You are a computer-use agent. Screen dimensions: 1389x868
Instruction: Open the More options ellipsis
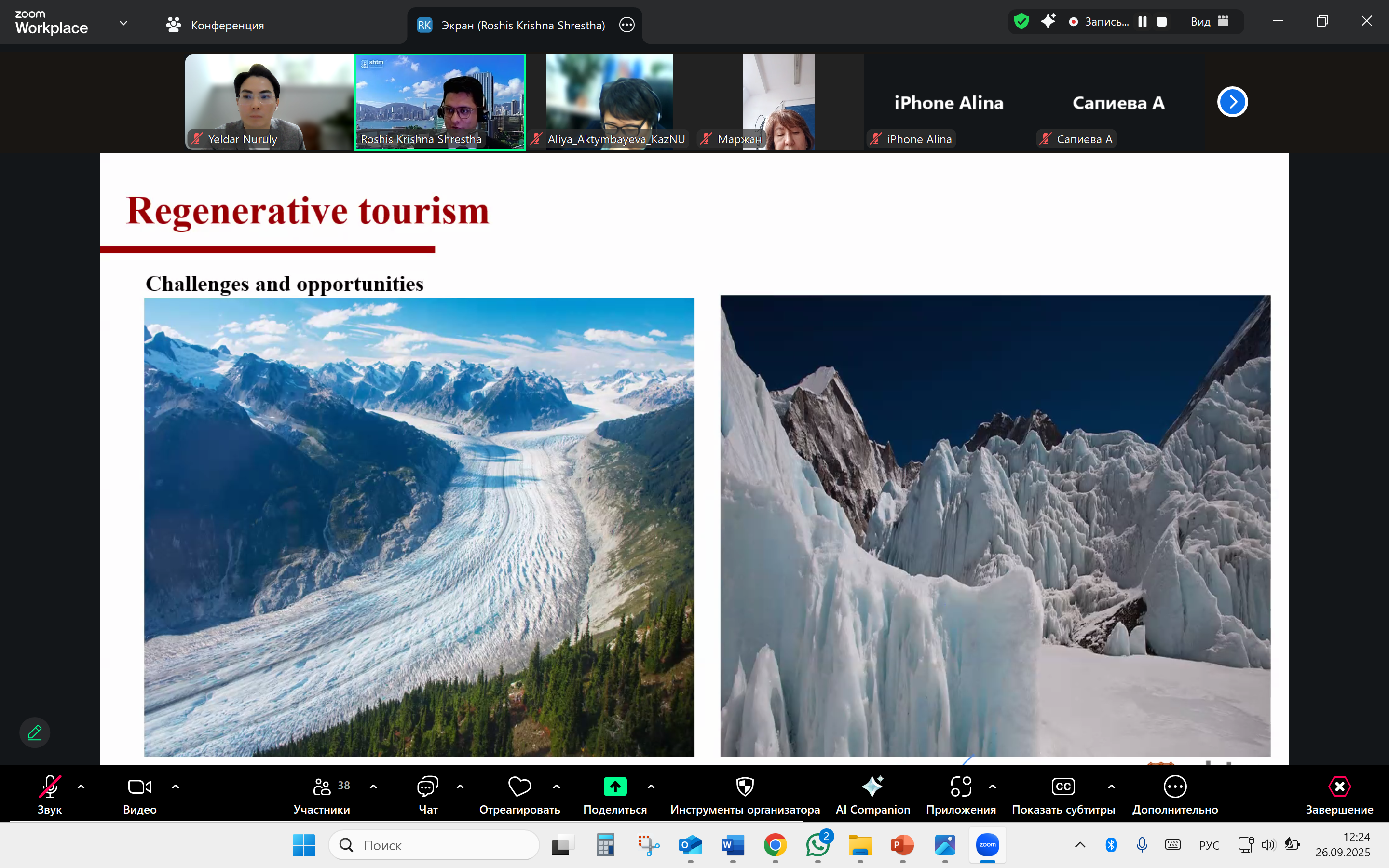[x=1174, y=795]
